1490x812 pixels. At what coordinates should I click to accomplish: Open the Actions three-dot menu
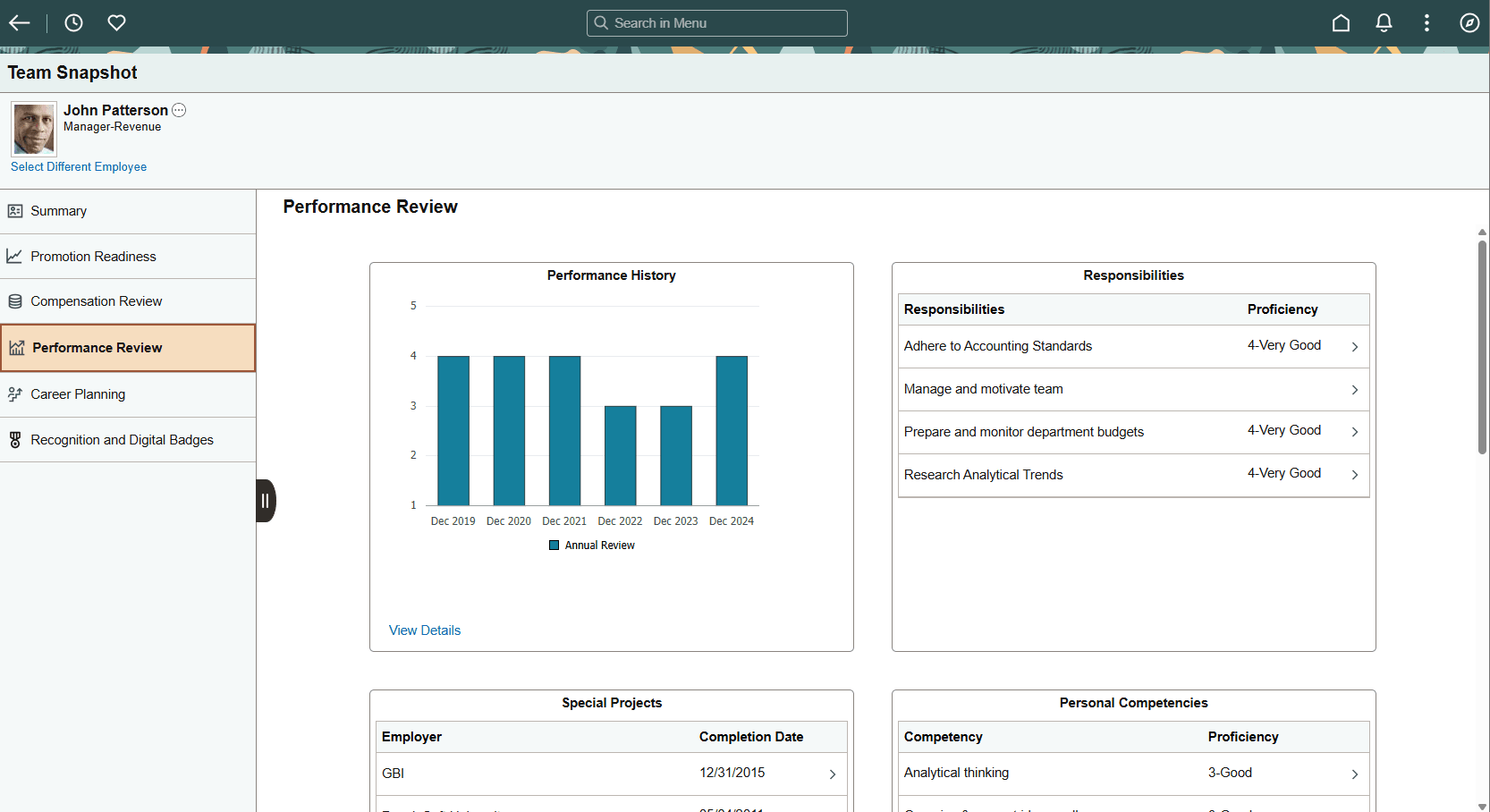[x=1427, y=23]
